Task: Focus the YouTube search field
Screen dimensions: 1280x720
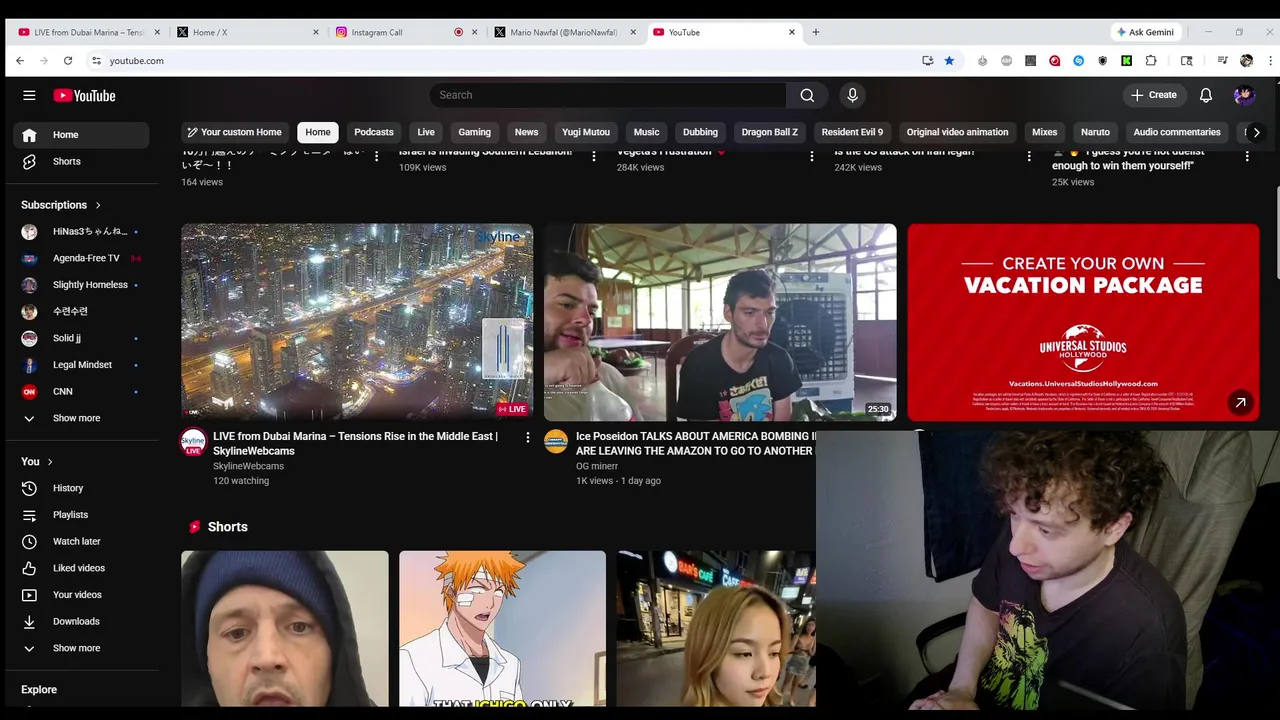Action: tap(608, 95)
